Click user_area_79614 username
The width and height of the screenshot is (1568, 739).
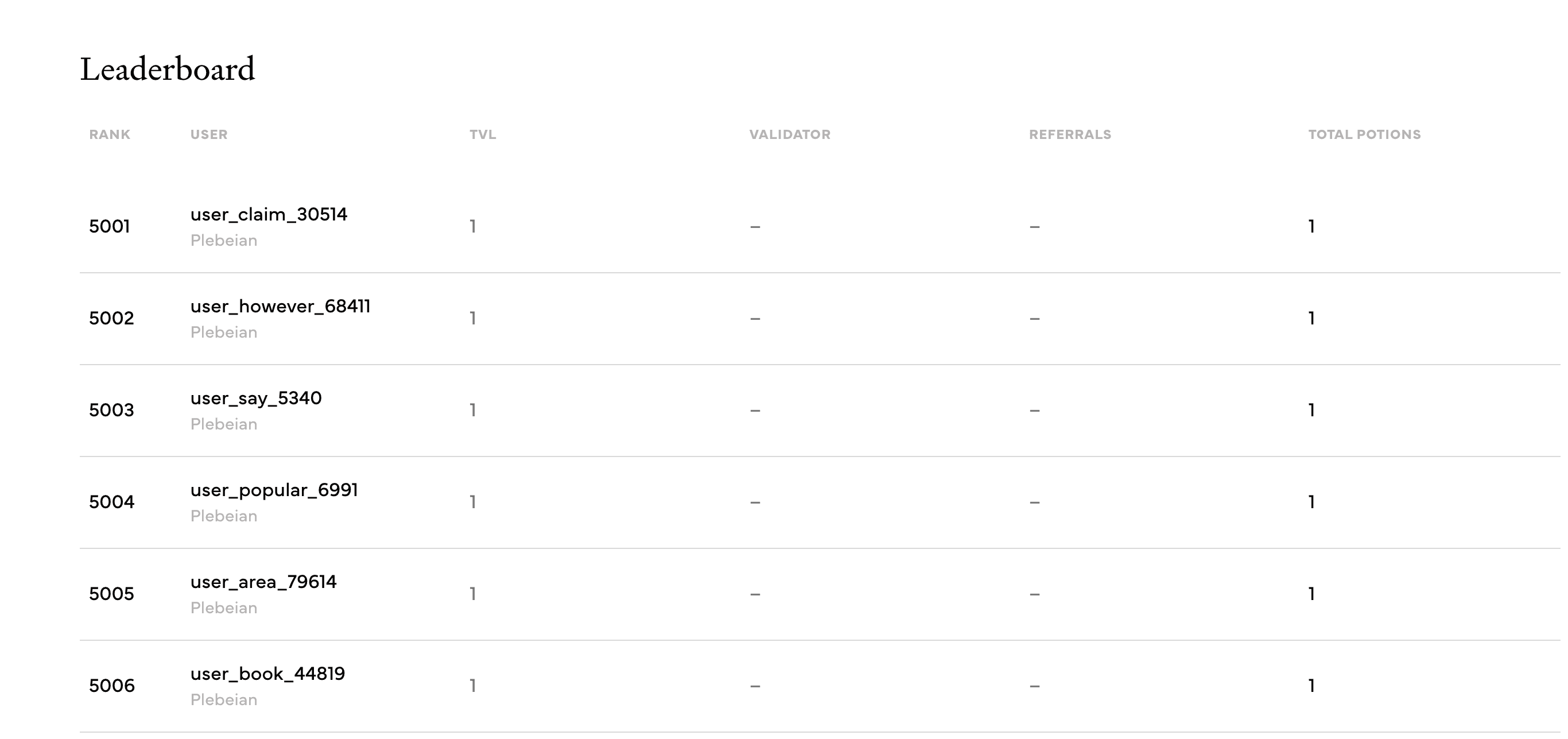click(x=263, y=583)
